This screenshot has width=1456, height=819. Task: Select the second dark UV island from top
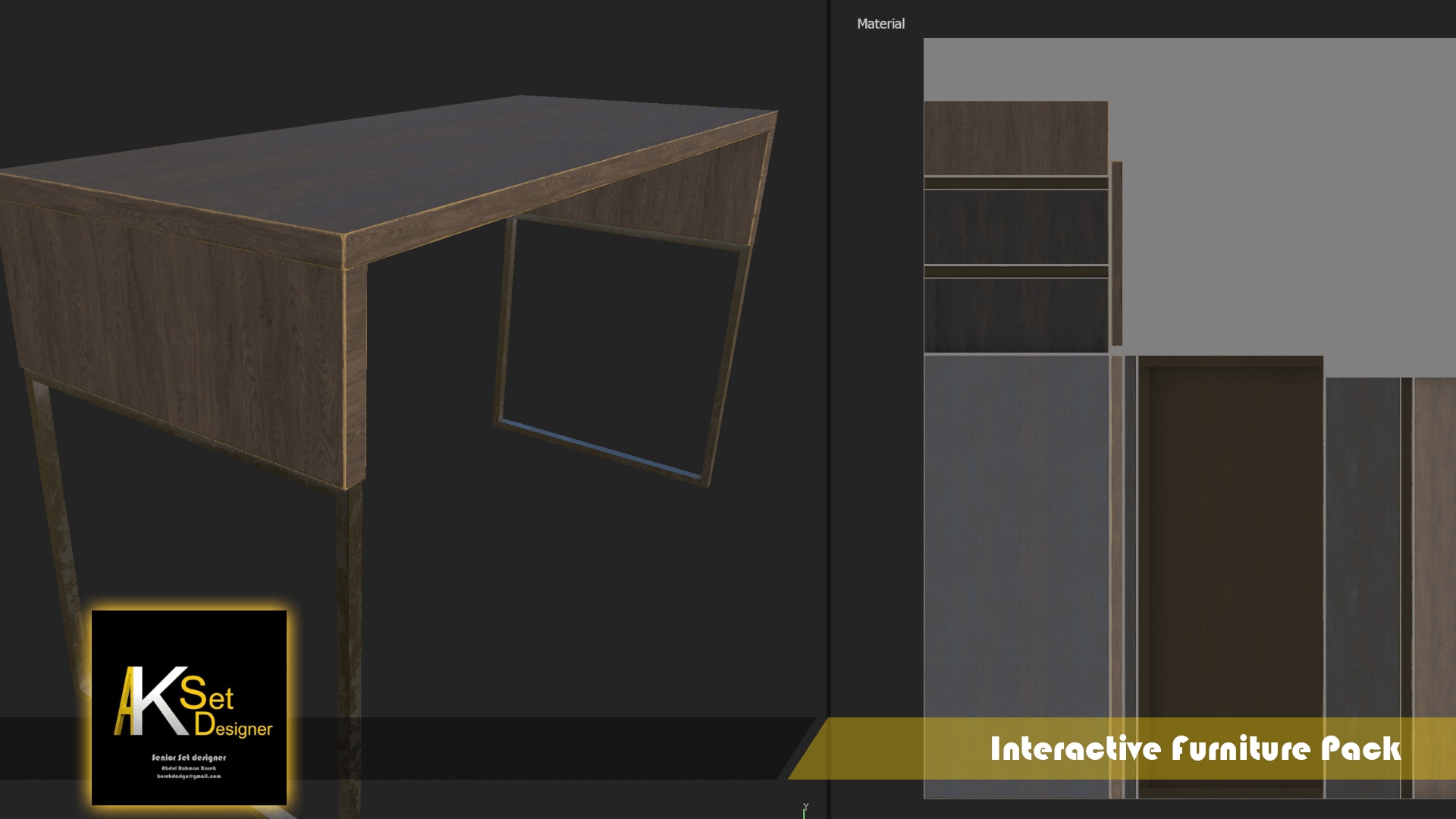1015,226
